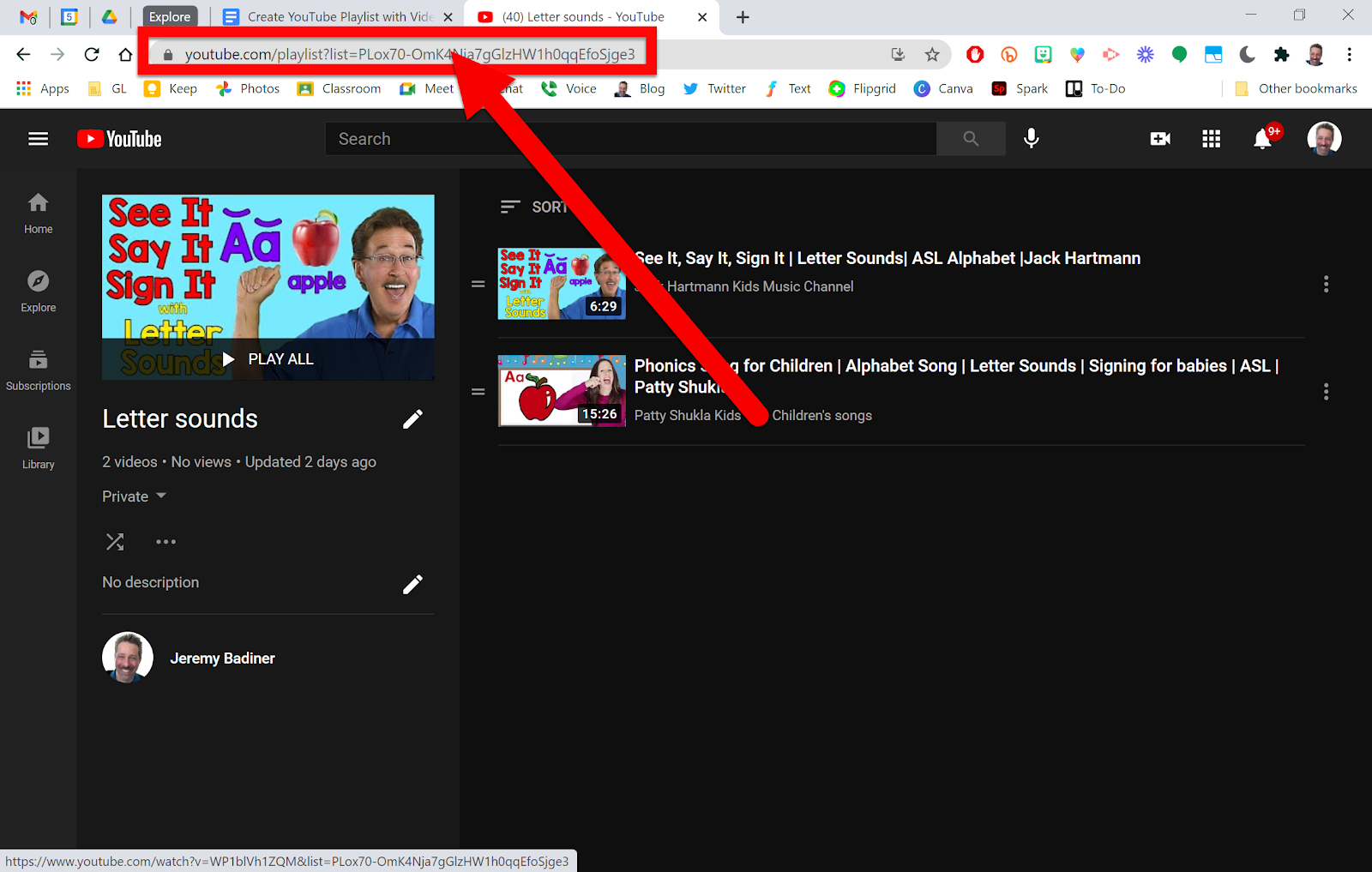Switch to the Explore pinned tab
Viewport: 1372px width, 872px height.
pos(170,17)
